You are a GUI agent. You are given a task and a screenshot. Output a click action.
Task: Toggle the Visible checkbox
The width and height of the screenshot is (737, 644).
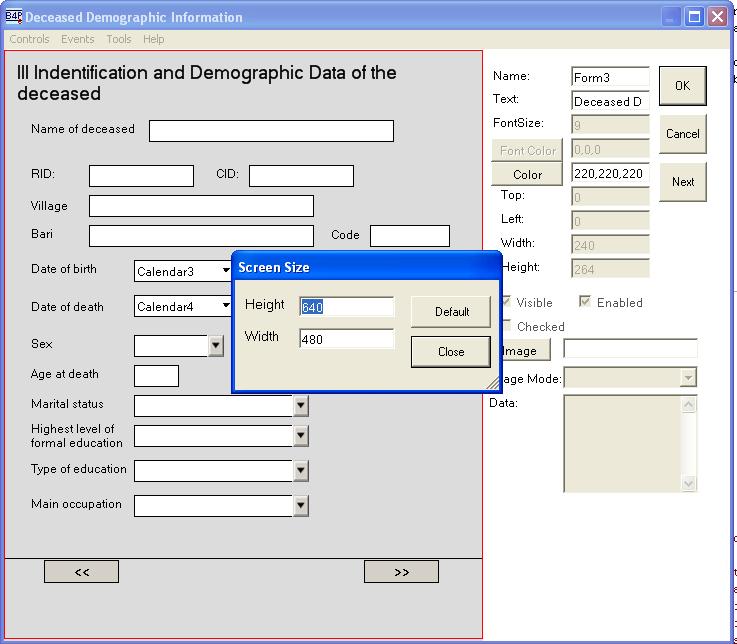click(507, 301)
